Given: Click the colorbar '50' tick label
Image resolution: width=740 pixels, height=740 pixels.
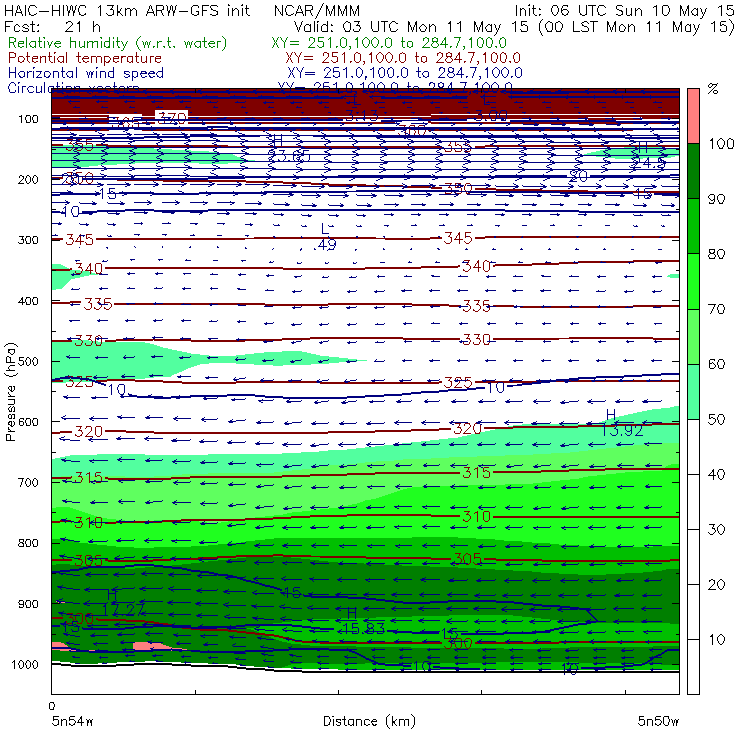Looking at the screenshot, I should point(716,419).
